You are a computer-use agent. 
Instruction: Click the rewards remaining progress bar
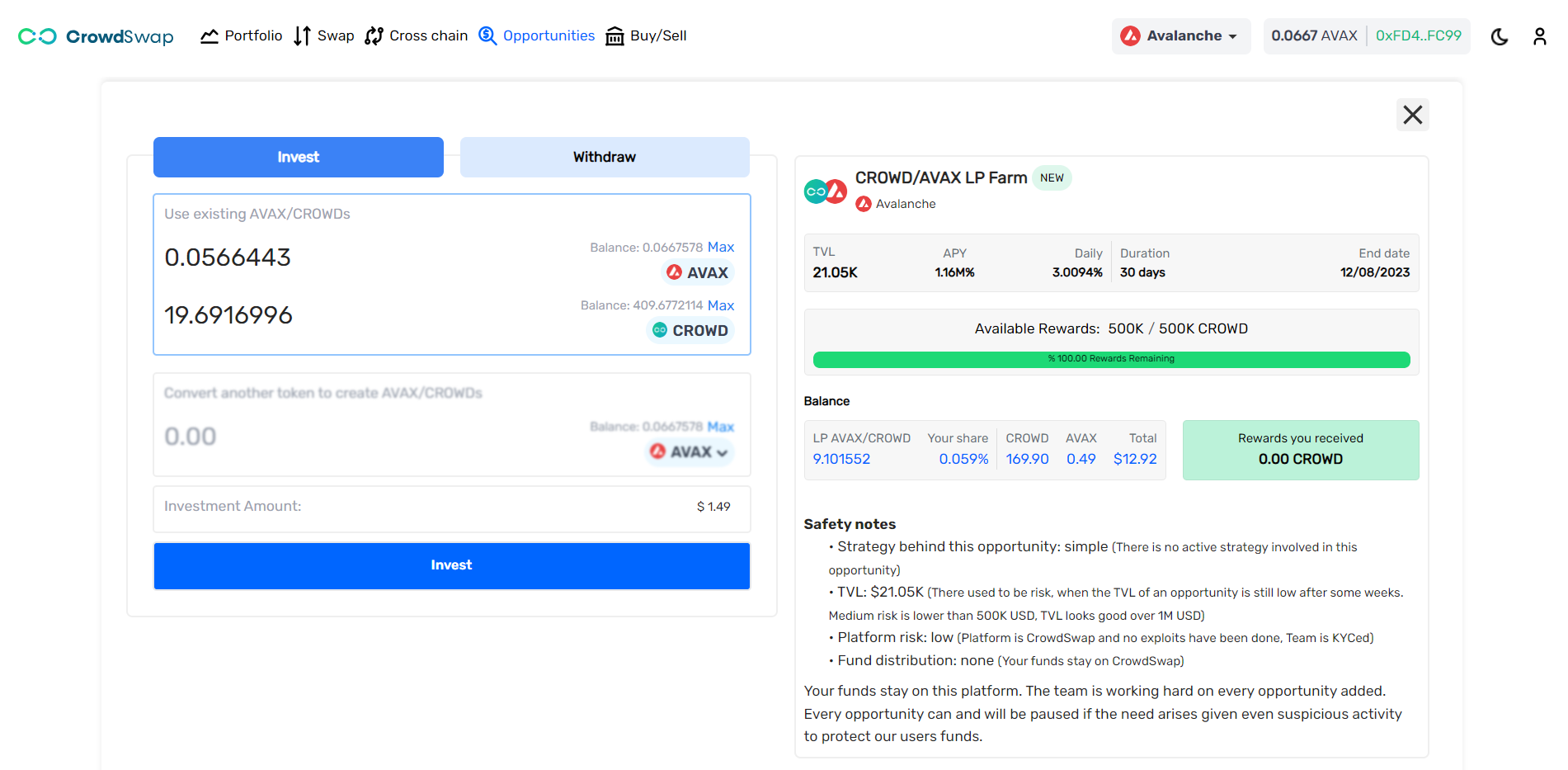[1111, 359]
